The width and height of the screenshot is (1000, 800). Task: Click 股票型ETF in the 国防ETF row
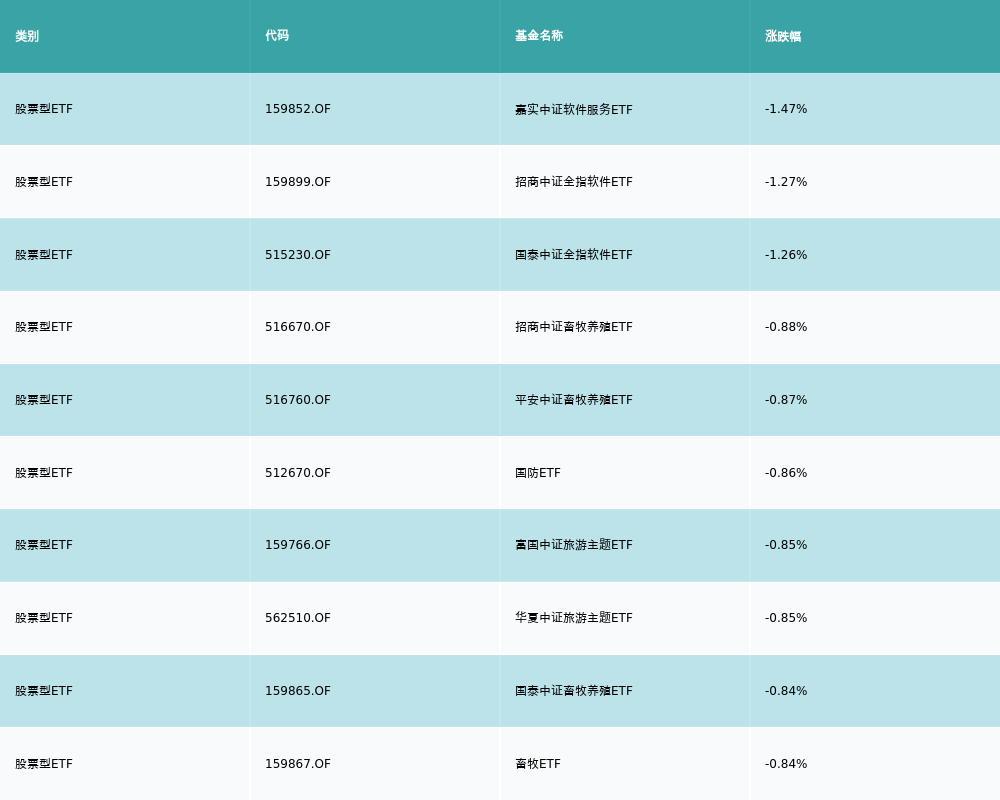pos(44,473)
